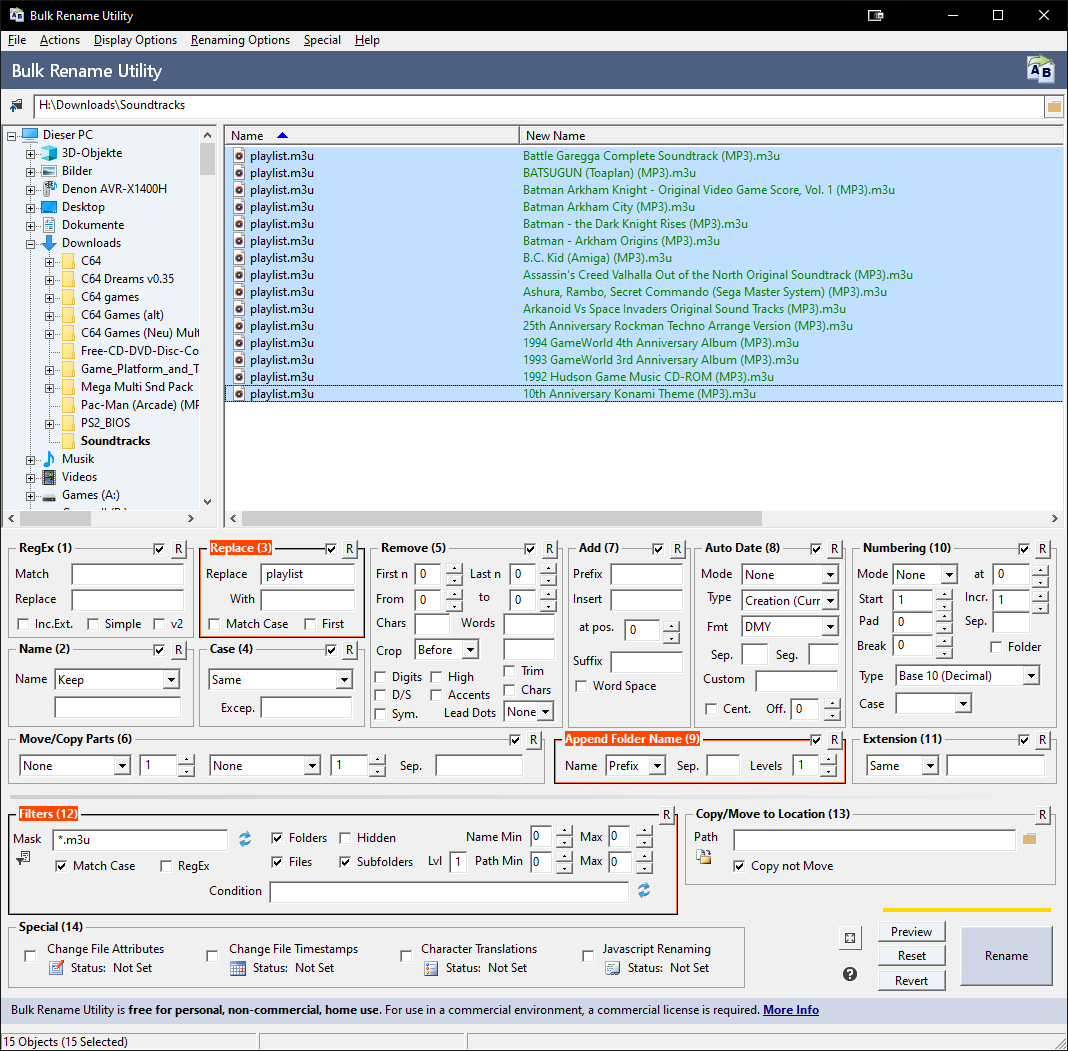Click the refresh arrows next to Condition field
1068x1051 pixels.
click(x=644, y=890)
